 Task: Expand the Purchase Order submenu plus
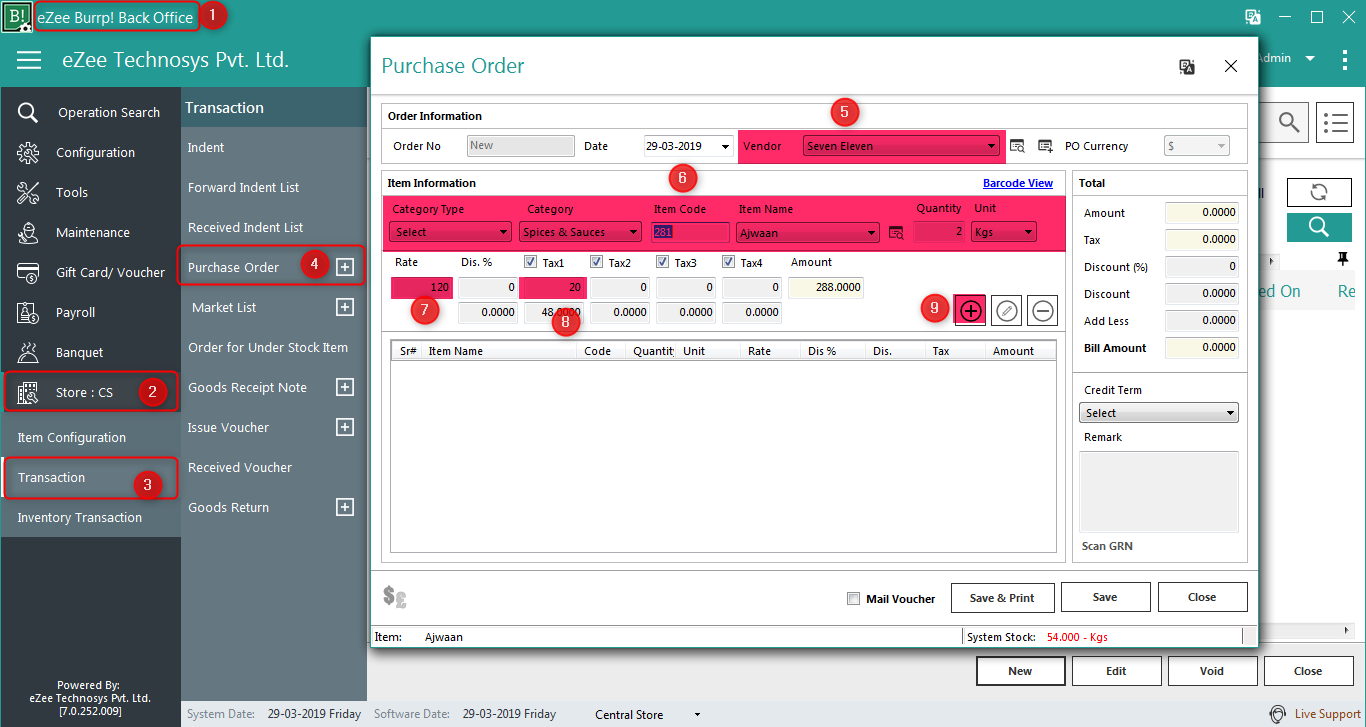[x=345, y=267]
